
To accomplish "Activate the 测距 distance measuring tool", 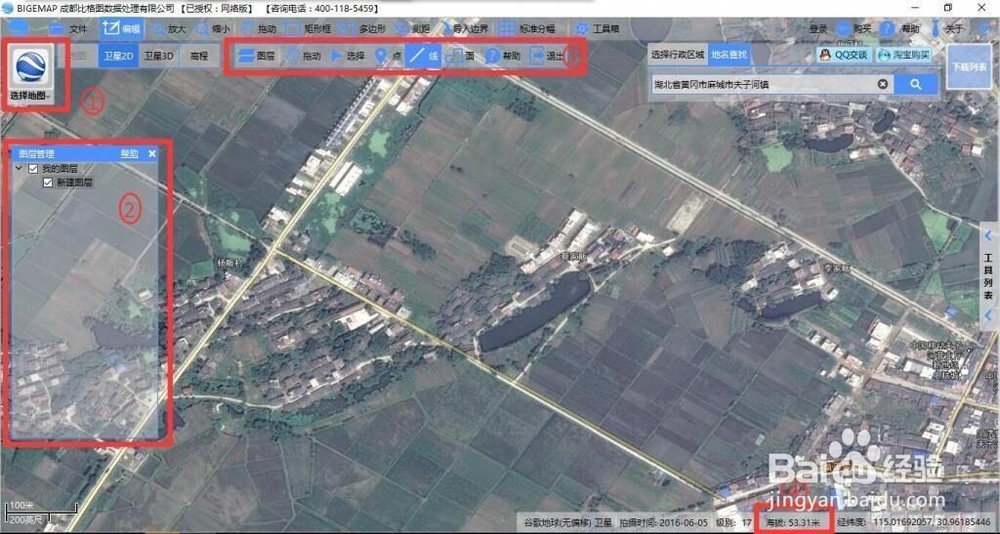I will 413,29.
